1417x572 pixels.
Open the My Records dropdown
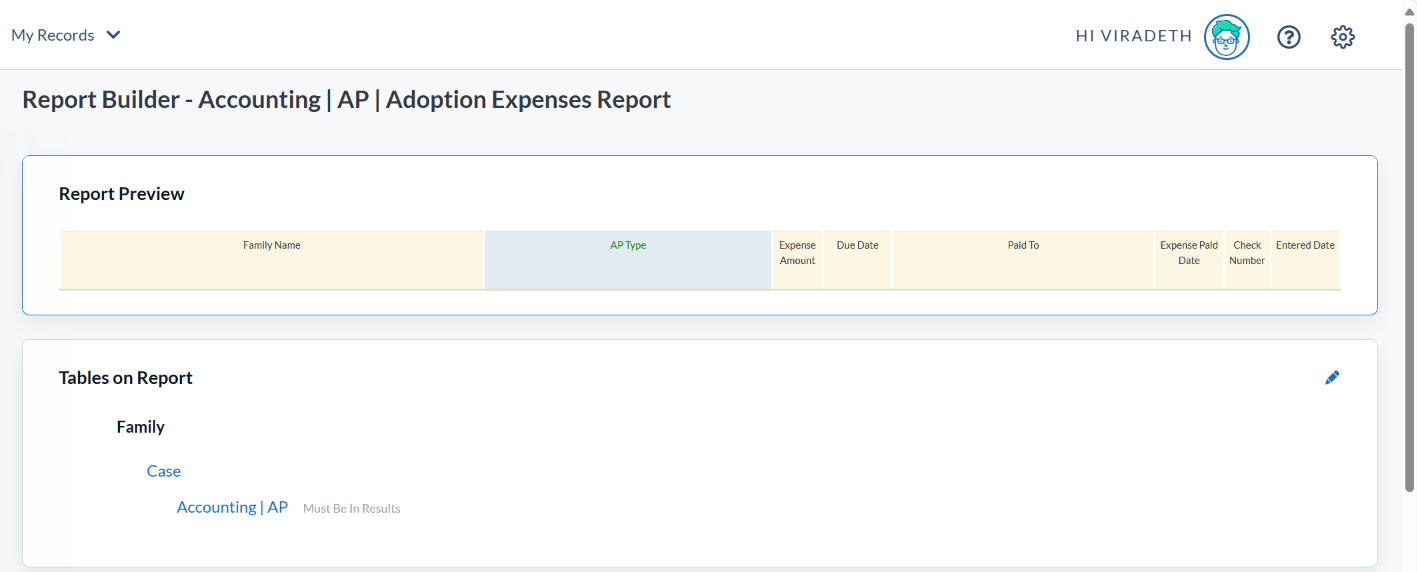pyautogui.click(x=66, y=35)
